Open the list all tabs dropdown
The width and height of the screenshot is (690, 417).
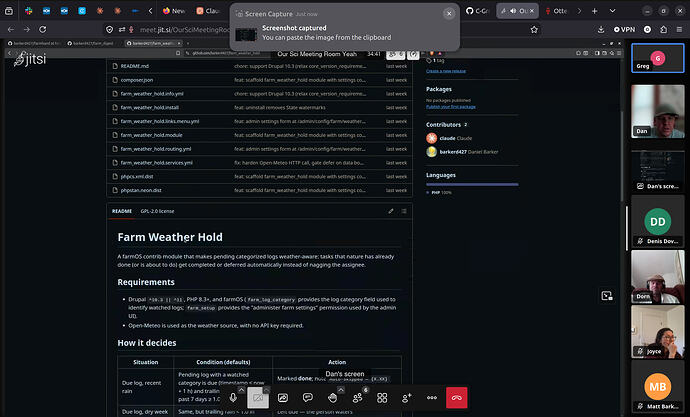(612, 11)
